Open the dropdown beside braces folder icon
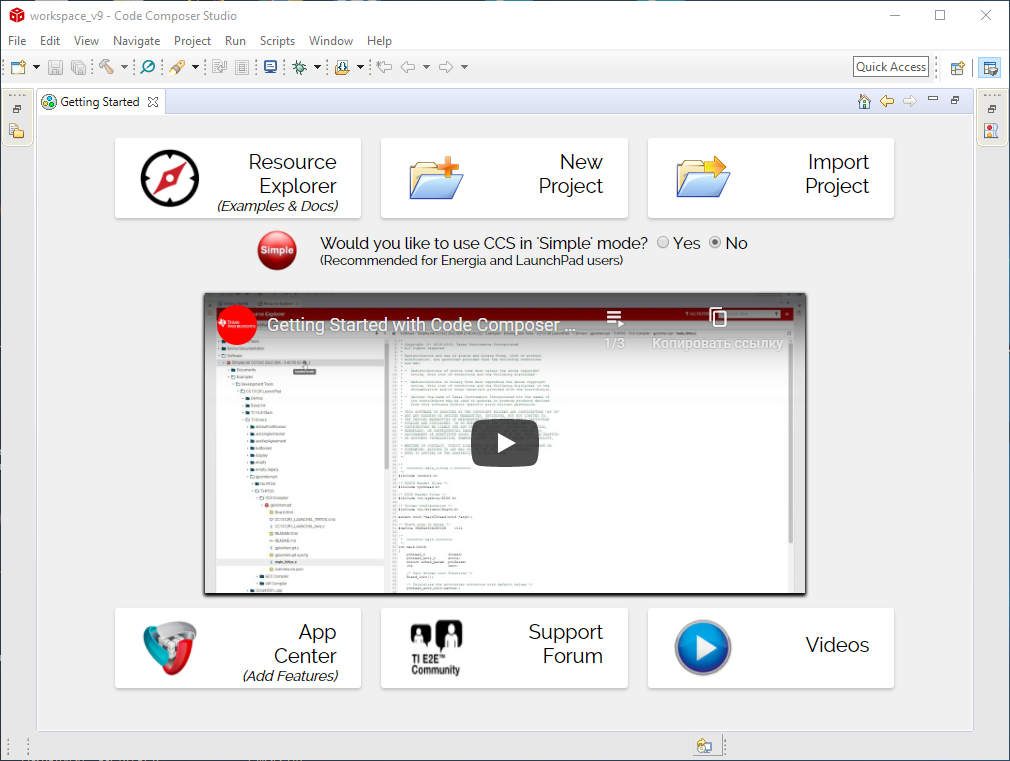 click(360, 67)
